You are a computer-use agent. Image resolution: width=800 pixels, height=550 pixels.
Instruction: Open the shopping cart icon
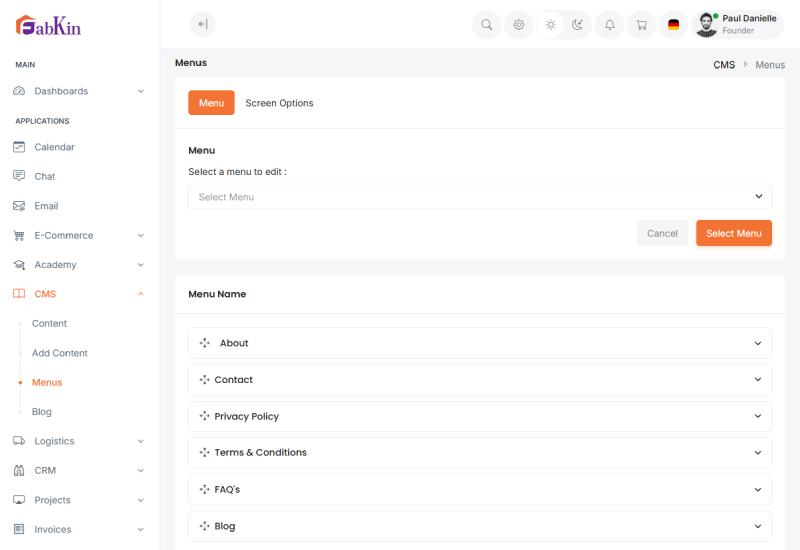pos(641,25)
